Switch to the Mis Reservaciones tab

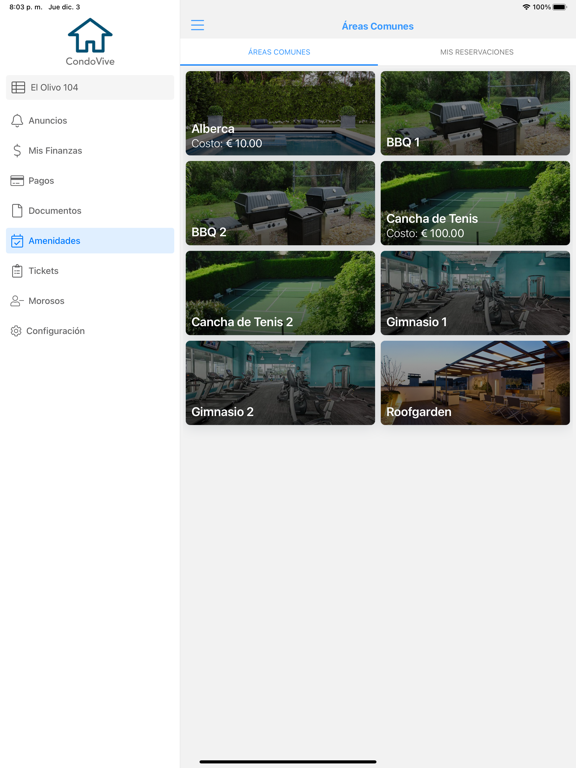pyautogui.click(x=477, y=52)
